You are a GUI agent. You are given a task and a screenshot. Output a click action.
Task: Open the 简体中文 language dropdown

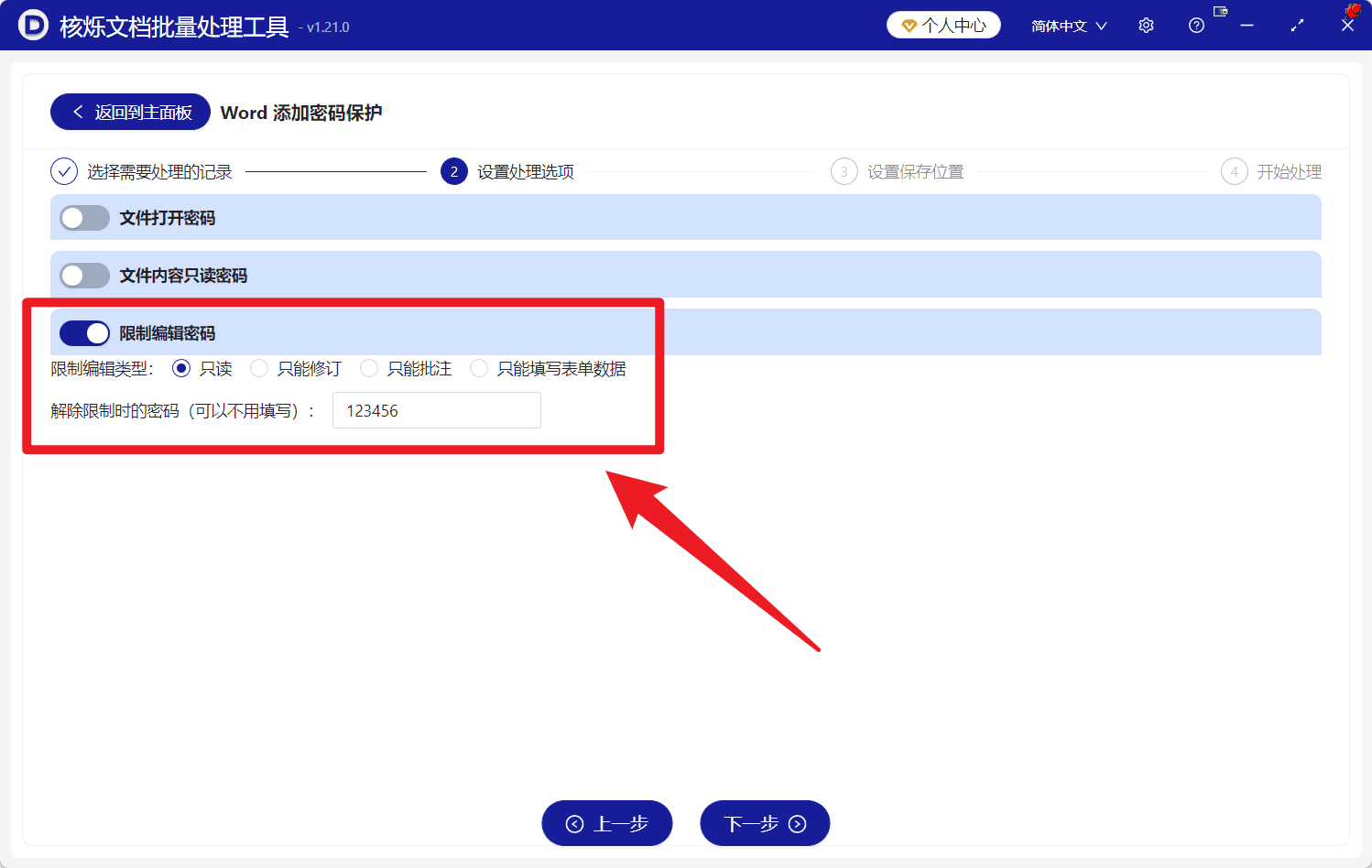click(1068, 25)
